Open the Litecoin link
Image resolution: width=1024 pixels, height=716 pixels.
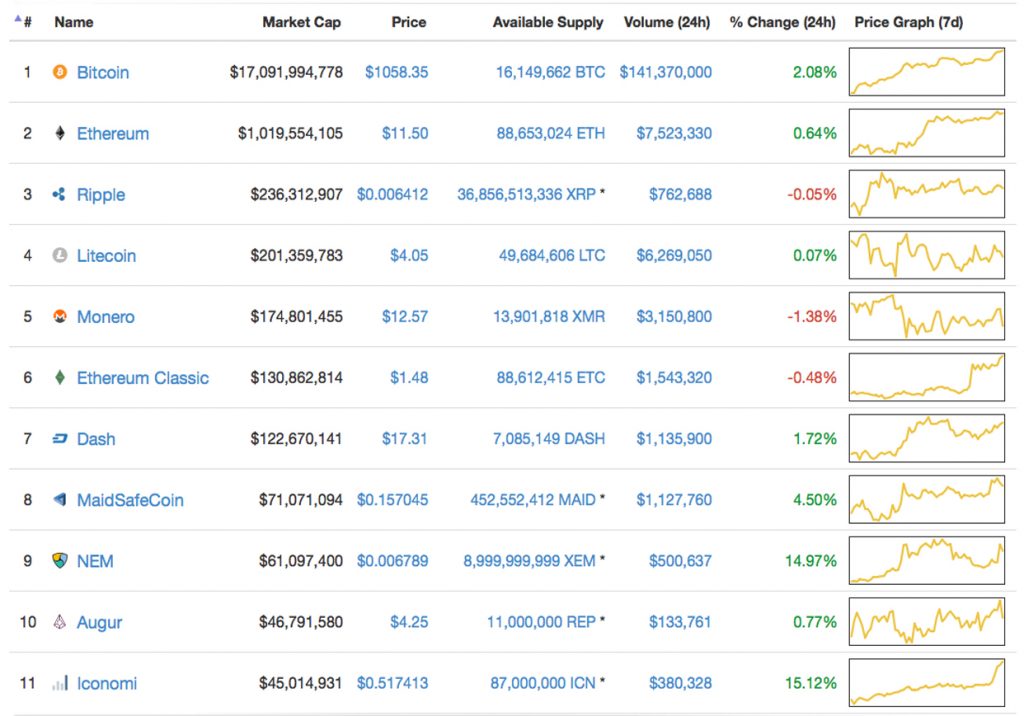106,256
